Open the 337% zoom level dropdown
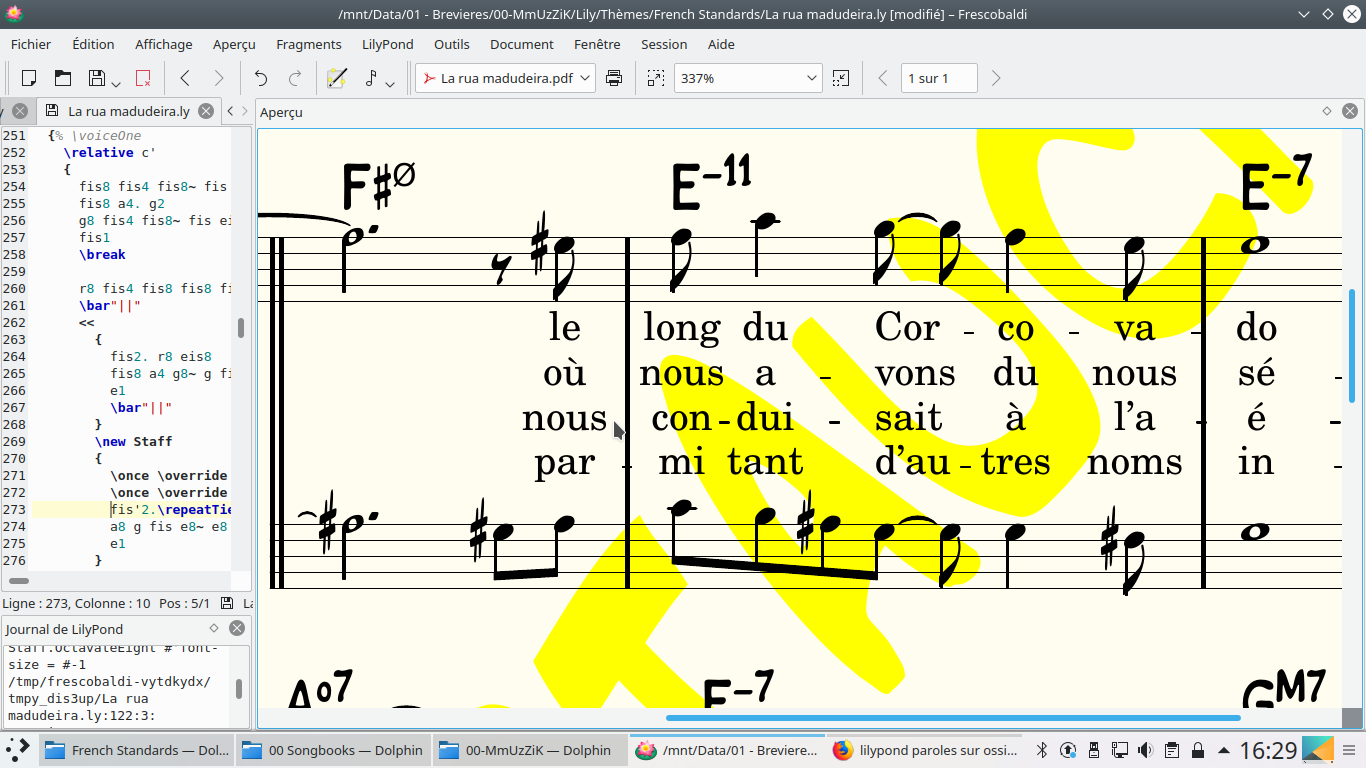Viewport: 1366px width, 768px height. (x=748, y=78)
